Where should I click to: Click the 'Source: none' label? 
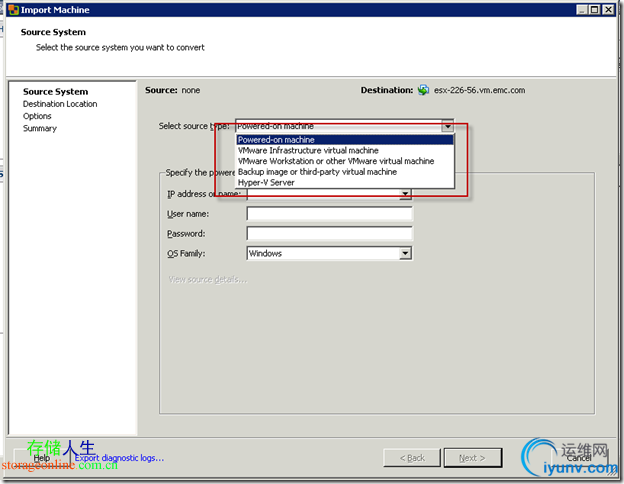(172, 90)
